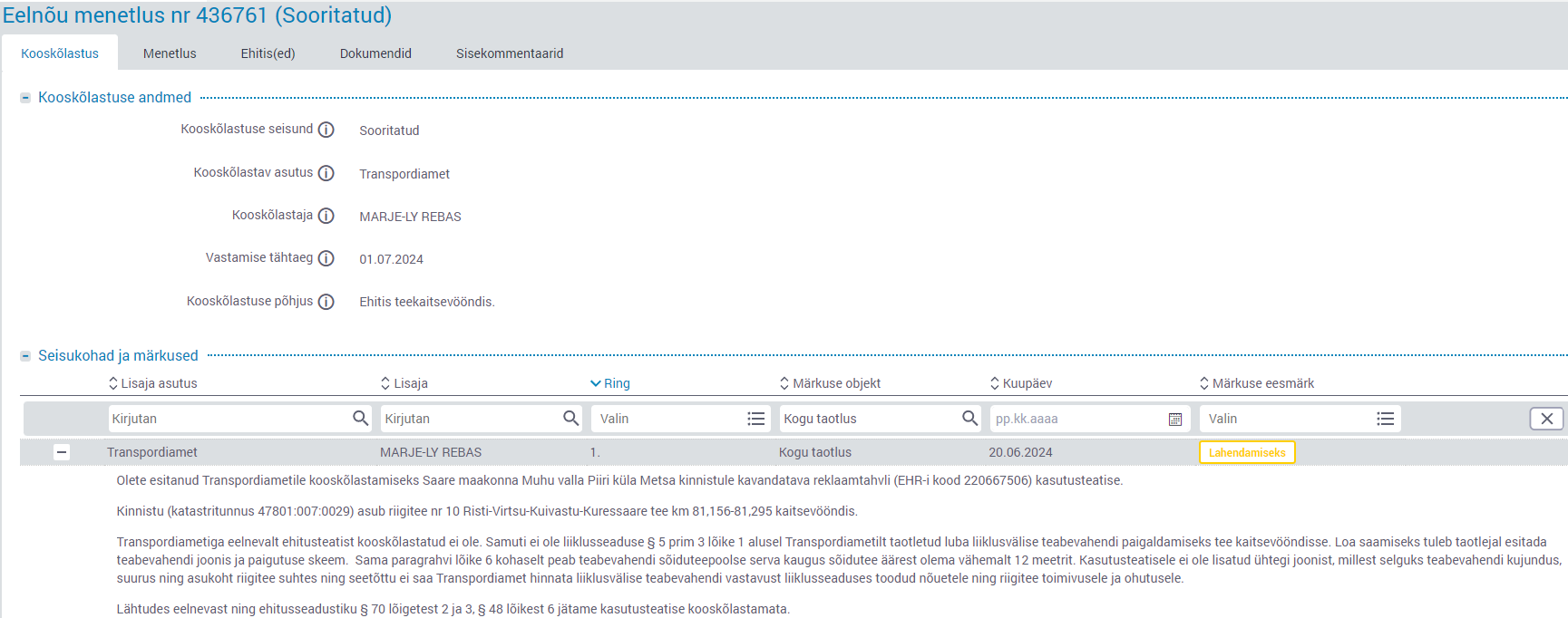Sort by Märkuse eesmärk column
Viewport: 1568px width, 618px height.
click(1256, 383)
